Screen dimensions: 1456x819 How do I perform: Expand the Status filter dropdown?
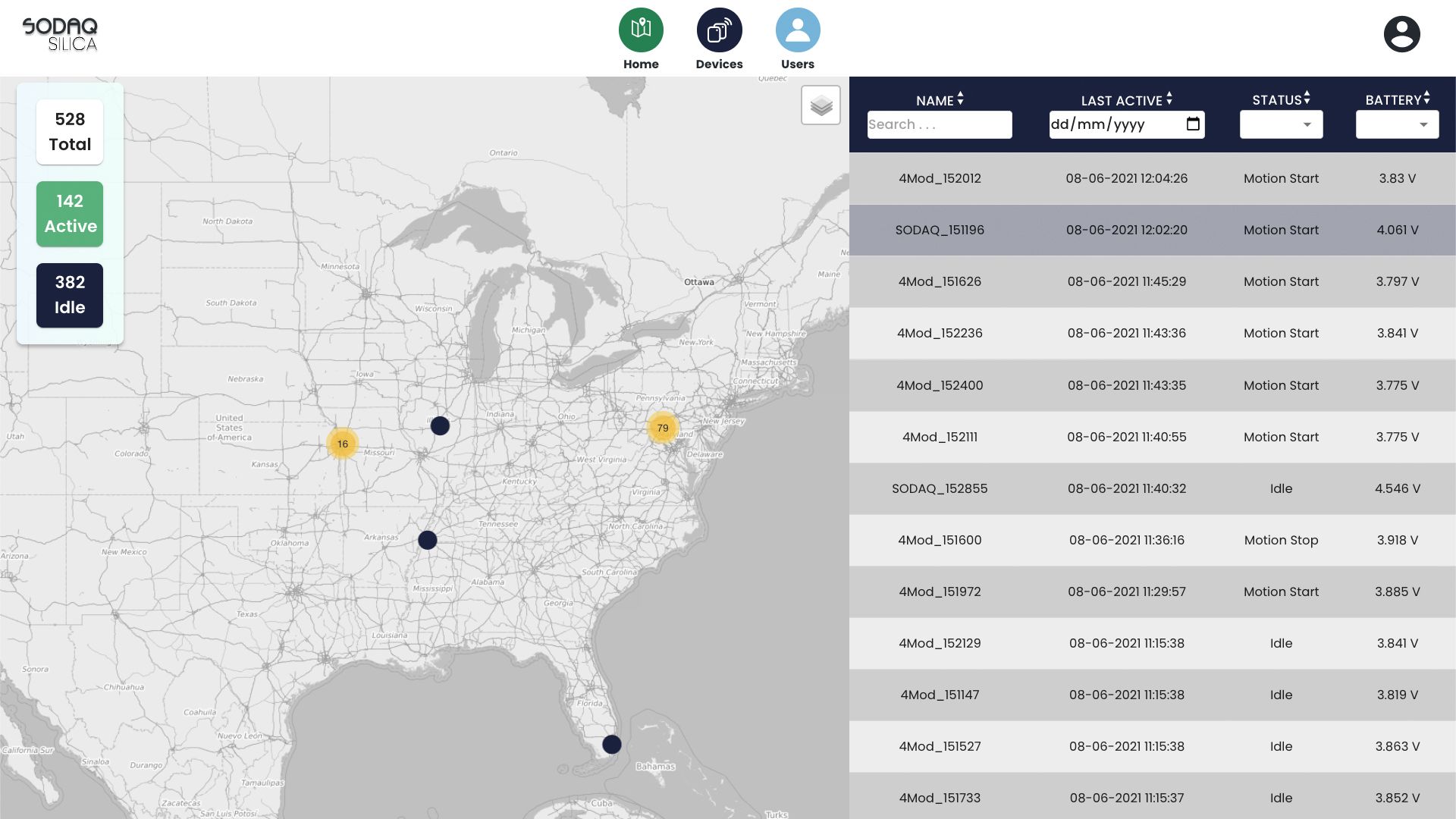coord(1281,125)
